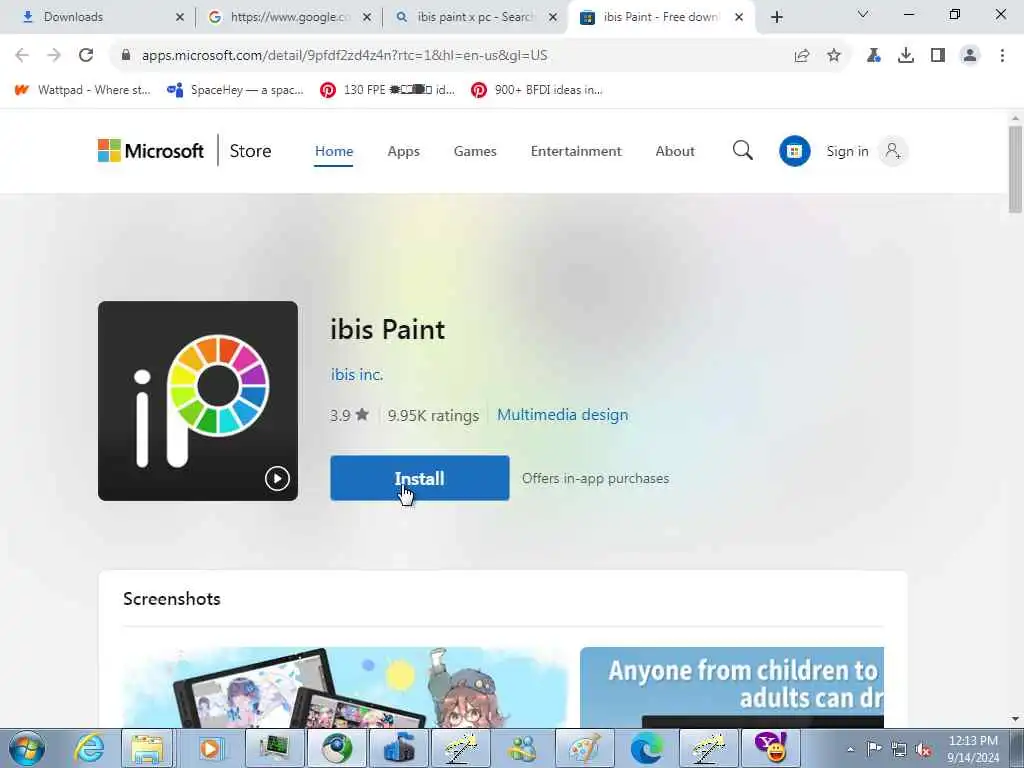Click the blue Microsoft Store app icon
The image size is (1024, 768).
(x=794, y=151)
